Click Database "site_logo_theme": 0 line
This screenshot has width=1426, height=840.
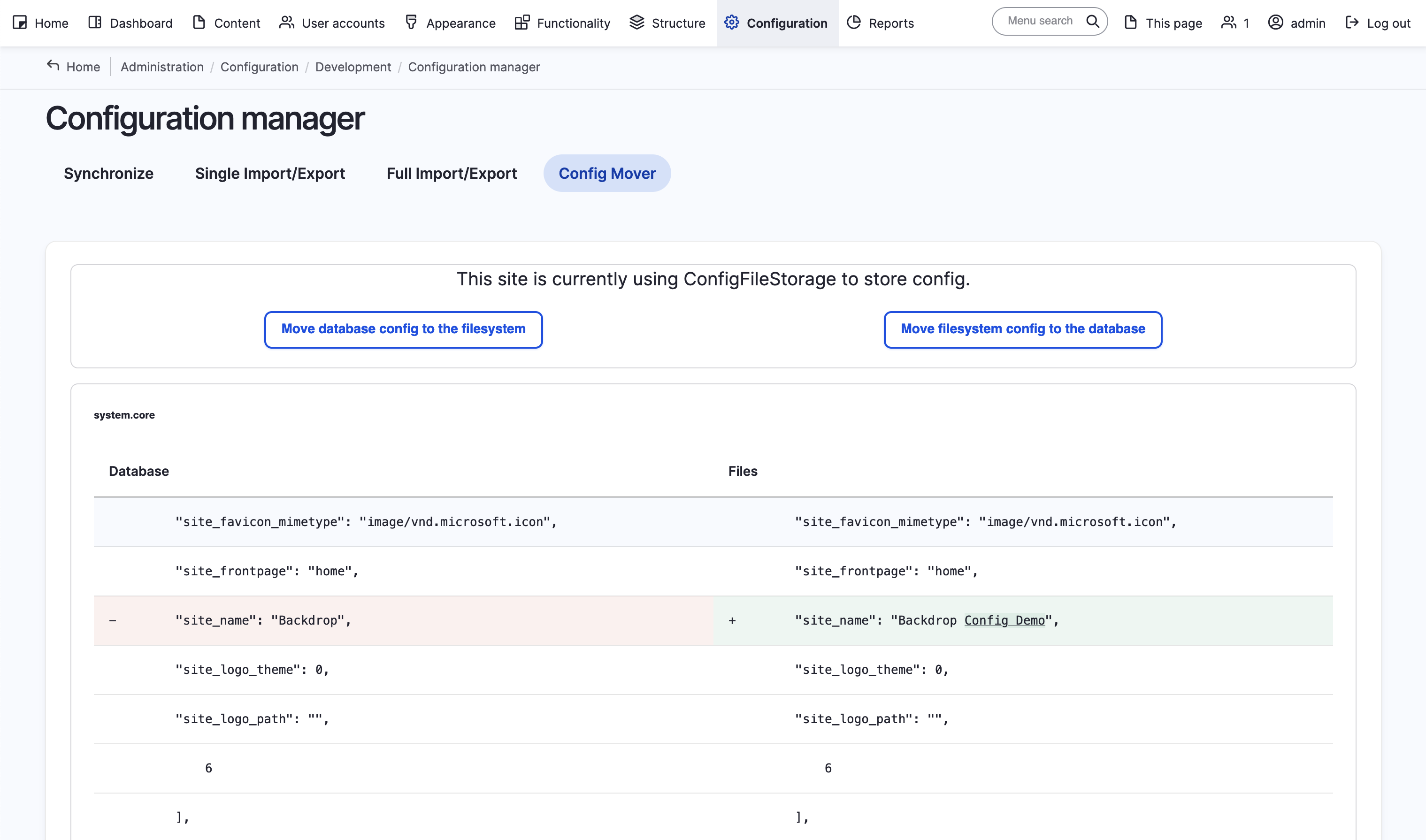252,670
